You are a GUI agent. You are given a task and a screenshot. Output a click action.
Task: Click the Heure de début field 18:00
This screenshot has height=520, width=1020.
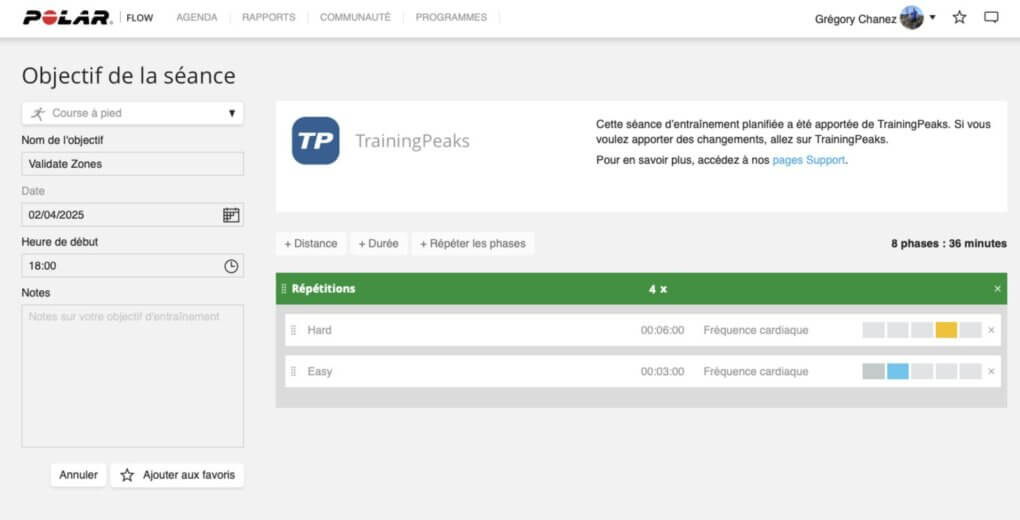133,266
